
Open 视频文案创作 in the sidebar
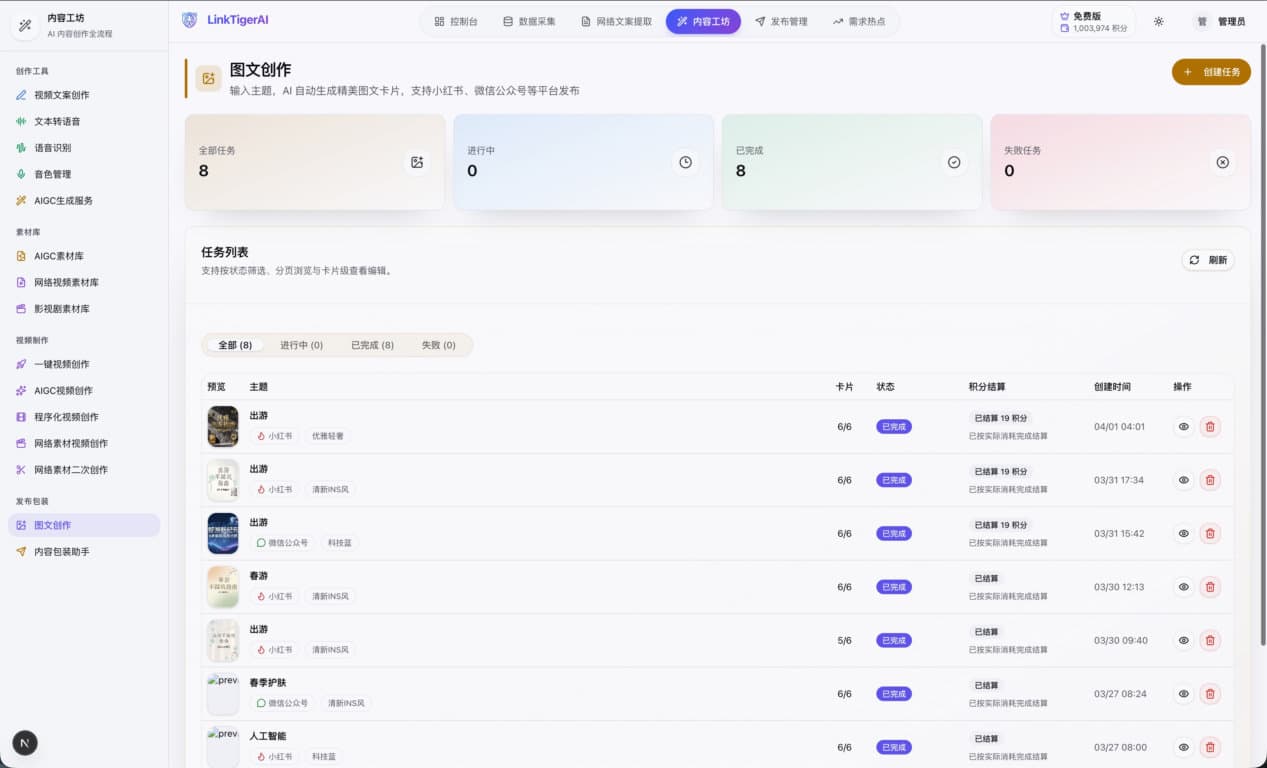click(61, 95)
